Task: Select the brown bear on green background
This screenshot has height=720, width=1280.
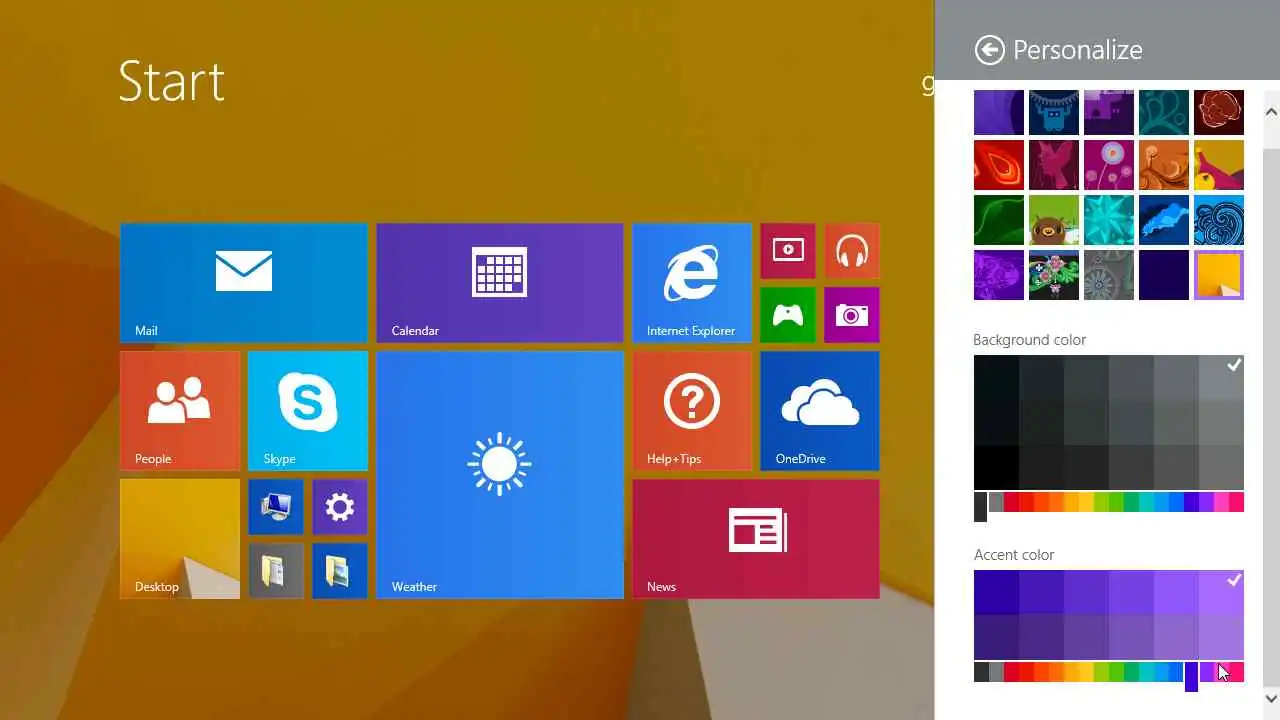Action: tap(1054, 220)
